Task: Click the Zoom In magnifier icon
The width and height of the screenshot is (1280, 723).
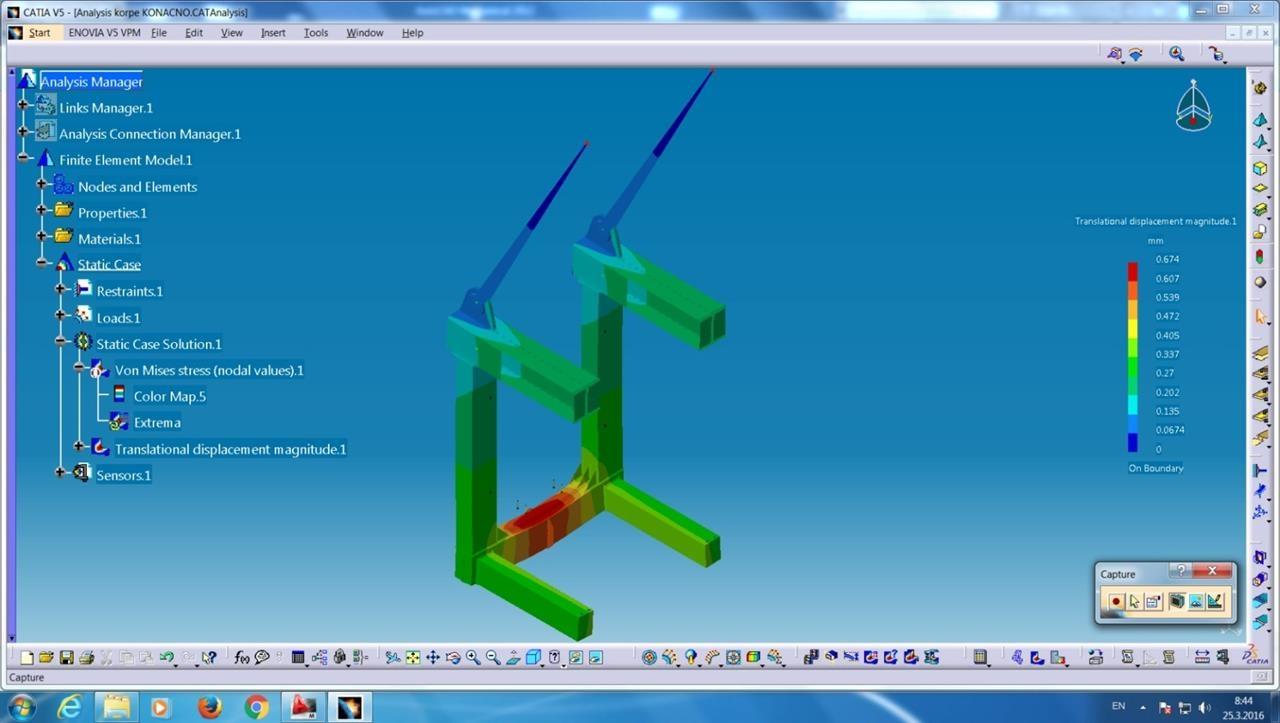Action: point(473,657)
